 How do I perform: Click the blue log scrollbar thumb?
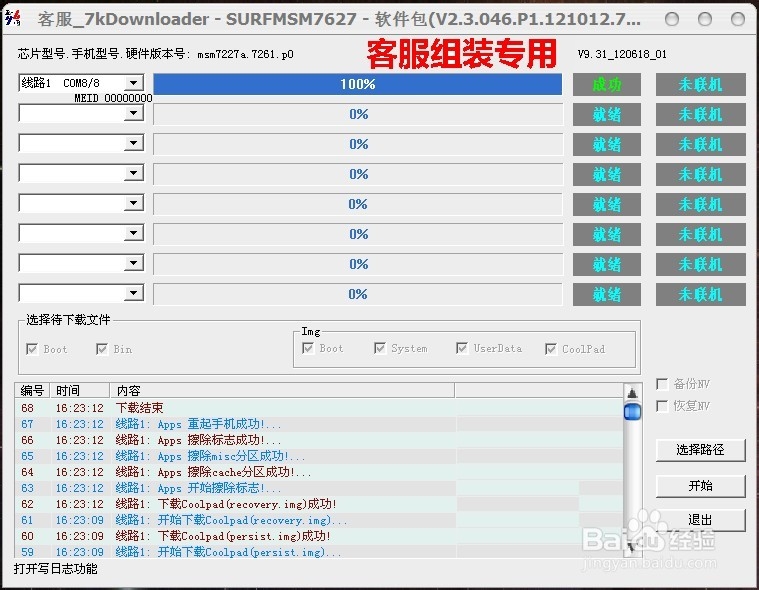coord(632,412)
